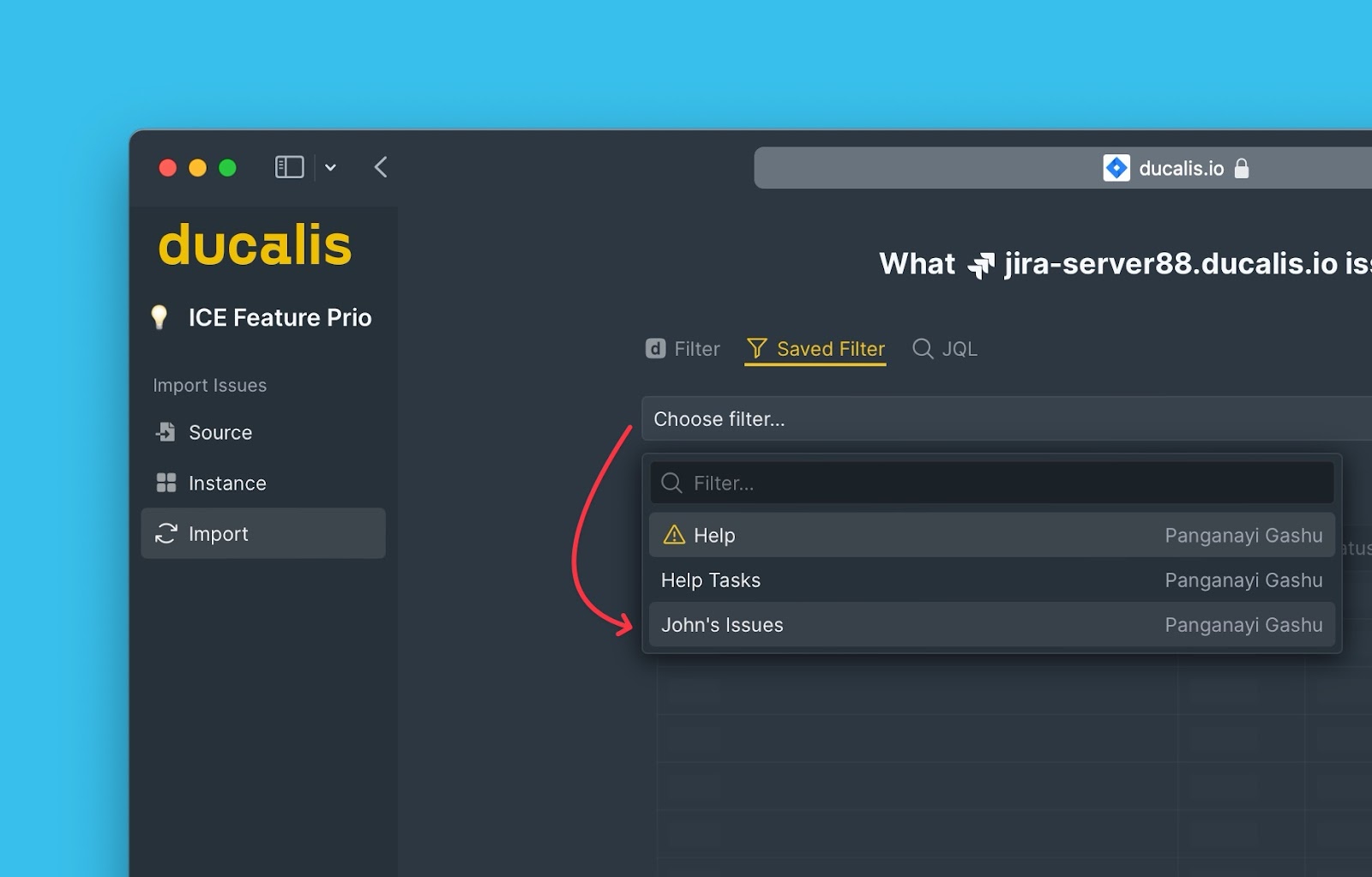Open the ICE Feature Prio board title
1372x877 pixels.
click(280, 318)
